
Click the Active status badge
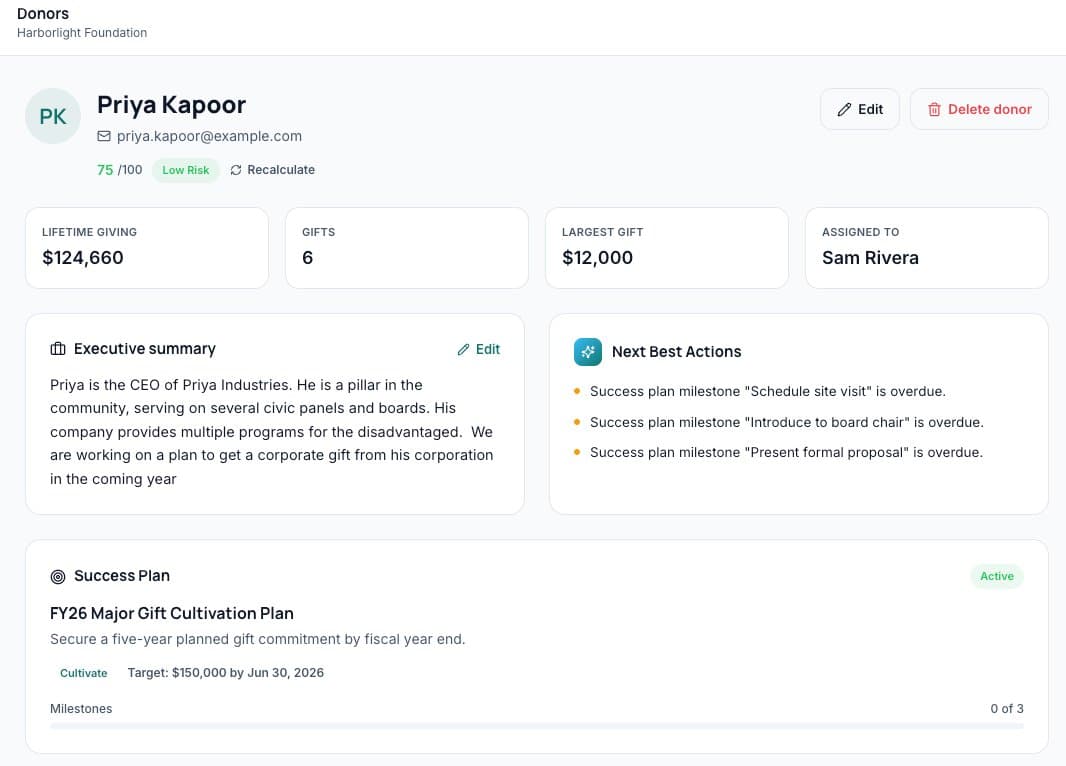tap(997, 576)
